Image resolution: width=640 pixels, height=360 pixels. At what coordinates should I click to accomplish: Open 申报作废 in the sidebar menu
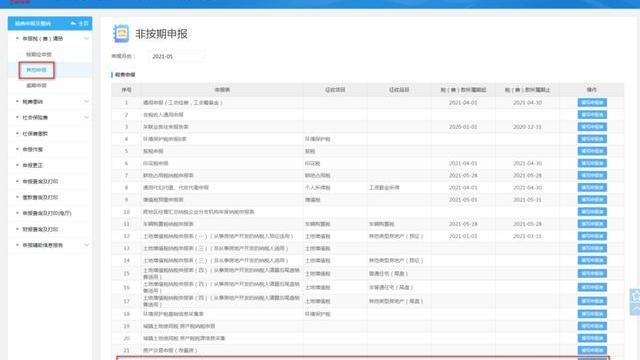[x=33, y=149]
